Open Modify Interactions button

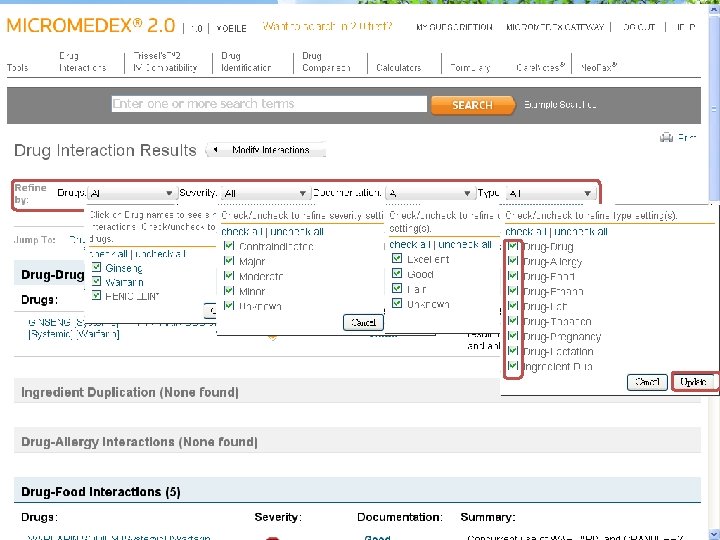pos(267,150)
